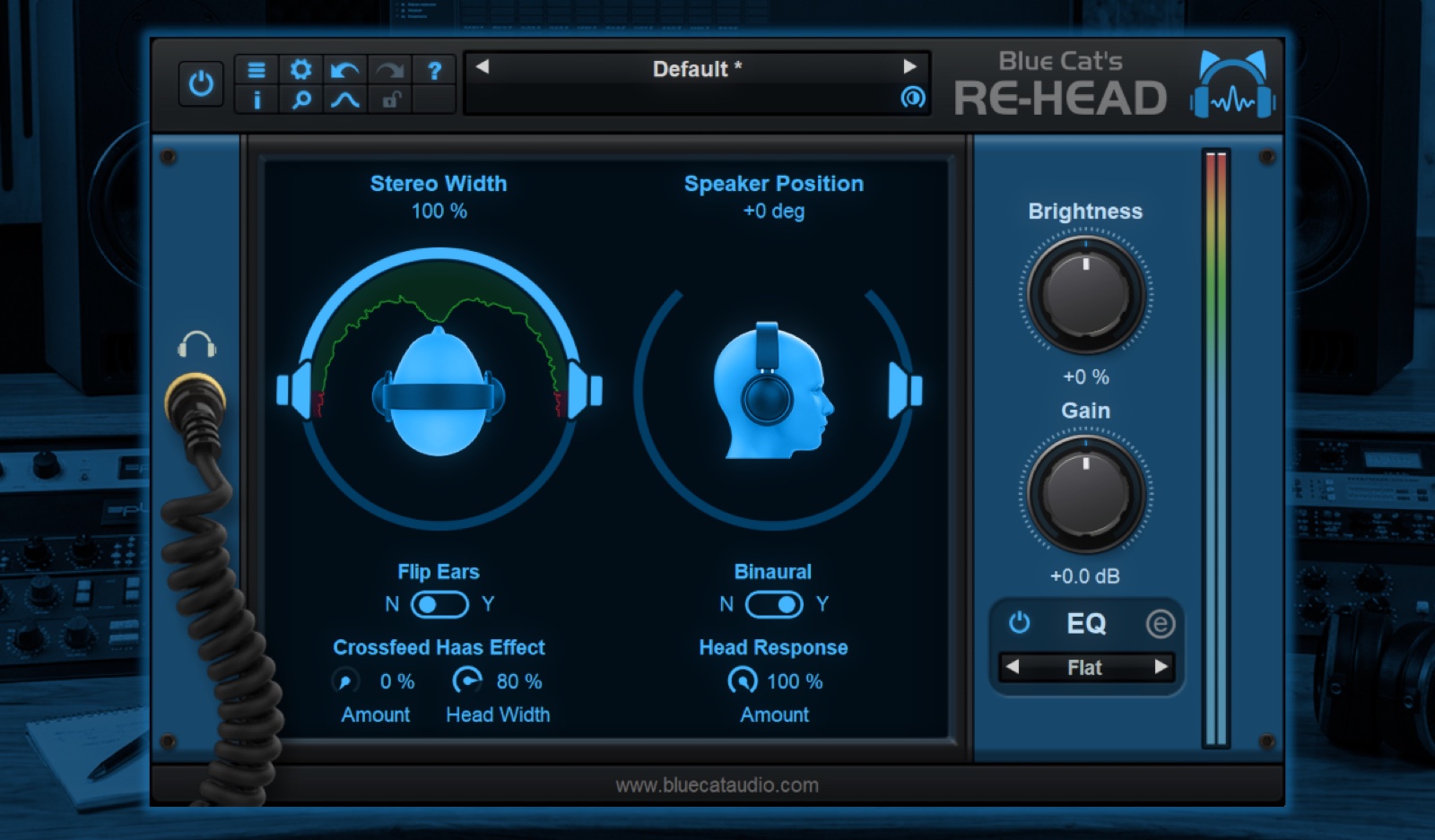Open the Default preset name dropdown
Screen dimensions: 1435x840
point(697,69)
